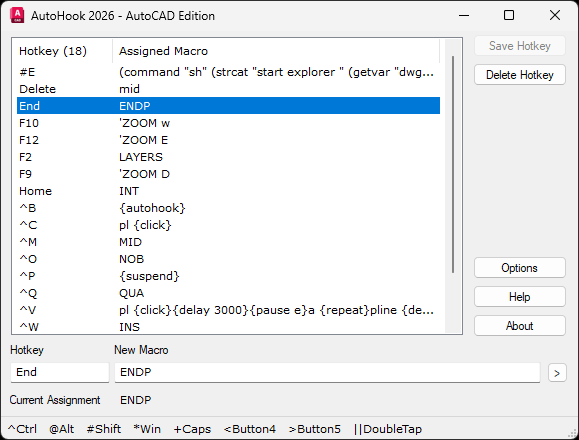Maximize the AutoHook window
Screen dimensions: 579x440
pyautogui.click(x=509, y=15)
